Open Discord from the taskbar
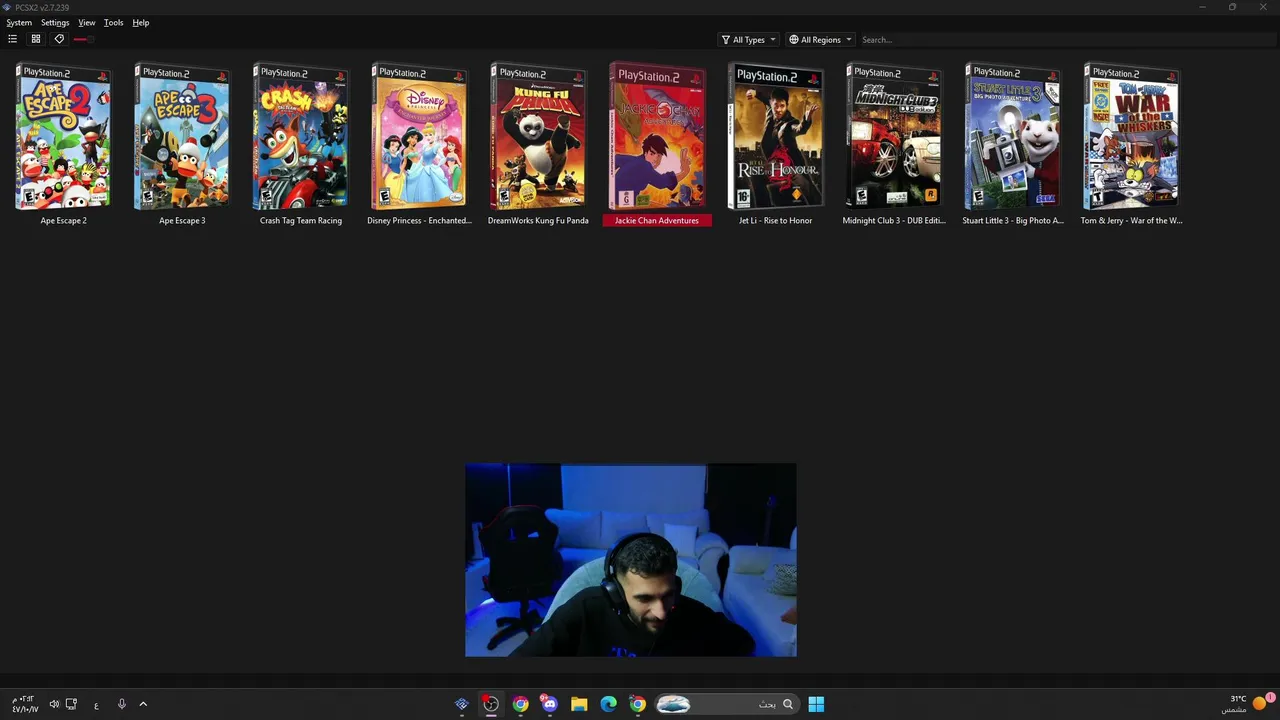The height and width of the screenshot is (720, 1280). point(549,704)
